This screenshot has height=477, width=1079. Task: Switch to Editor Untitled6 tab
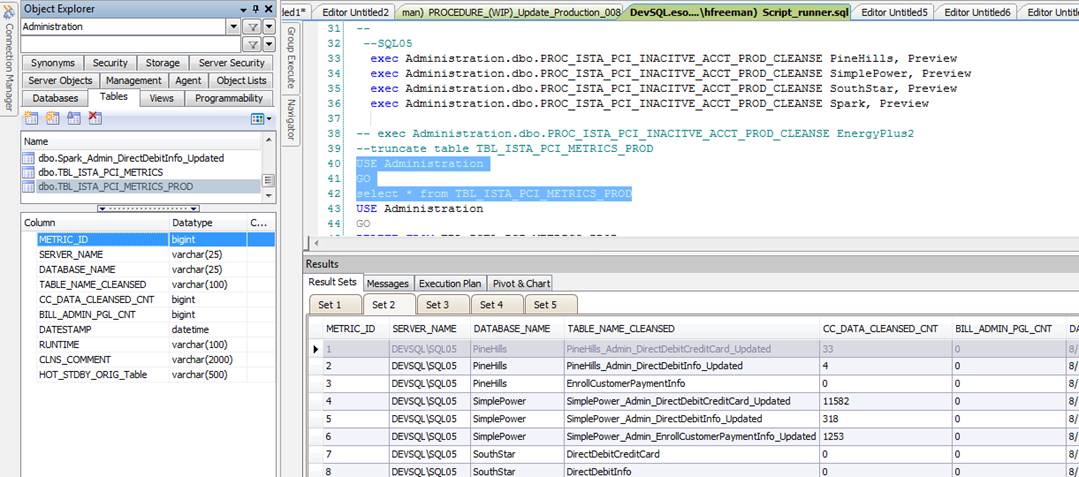[977, 12]
